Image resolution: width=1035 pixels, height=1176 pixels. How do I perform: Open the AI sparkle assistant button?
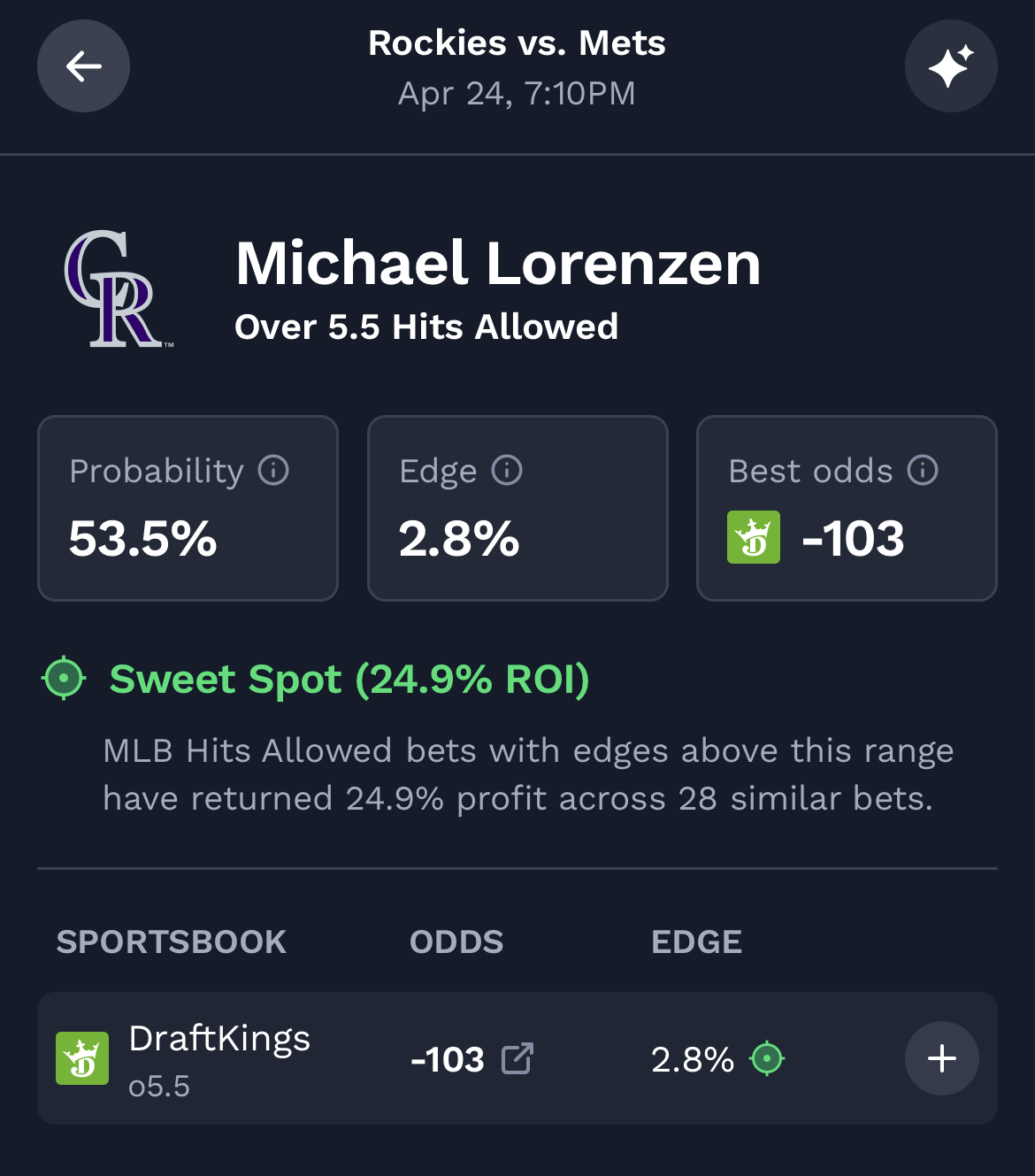(x=951, y=66)
